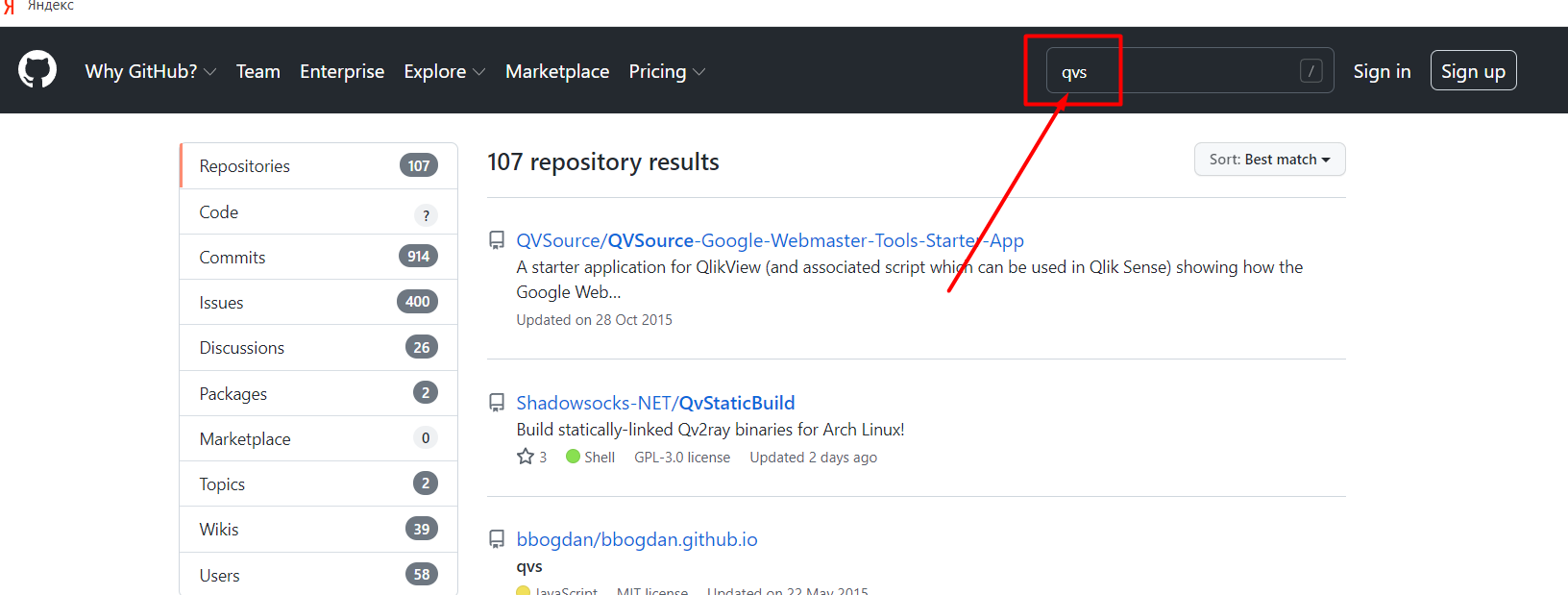Select the sidebar Marketplace filter
This screenshot has width=1568, height=595.
tap(318, 438)
